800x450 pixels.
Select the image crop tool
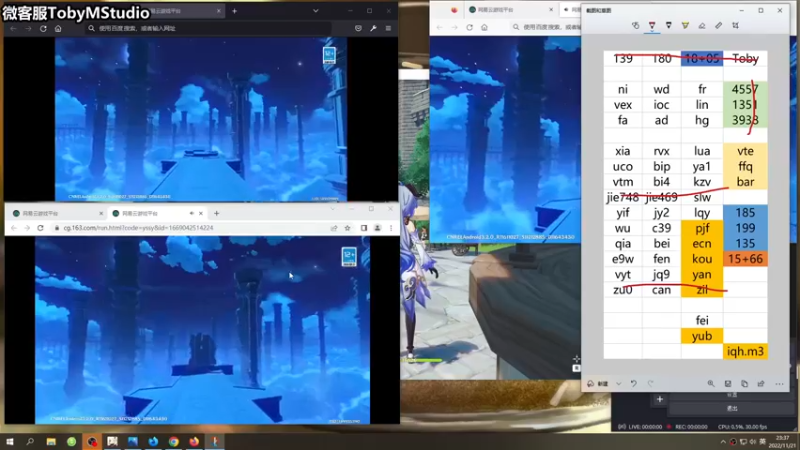[x=735, y=25]
